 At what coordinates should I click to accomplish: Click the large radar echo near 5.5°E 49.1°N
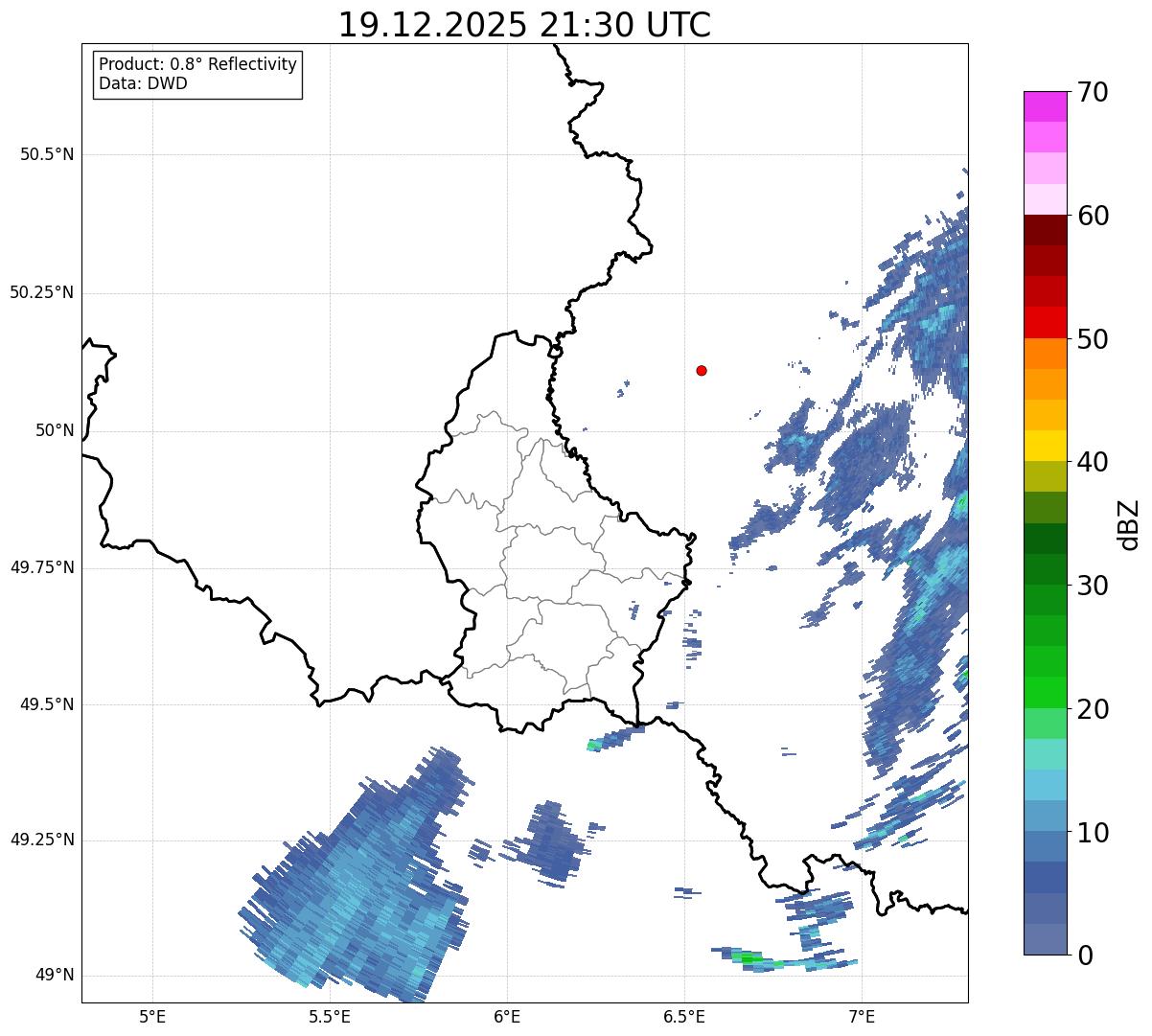tap(355, 877)
